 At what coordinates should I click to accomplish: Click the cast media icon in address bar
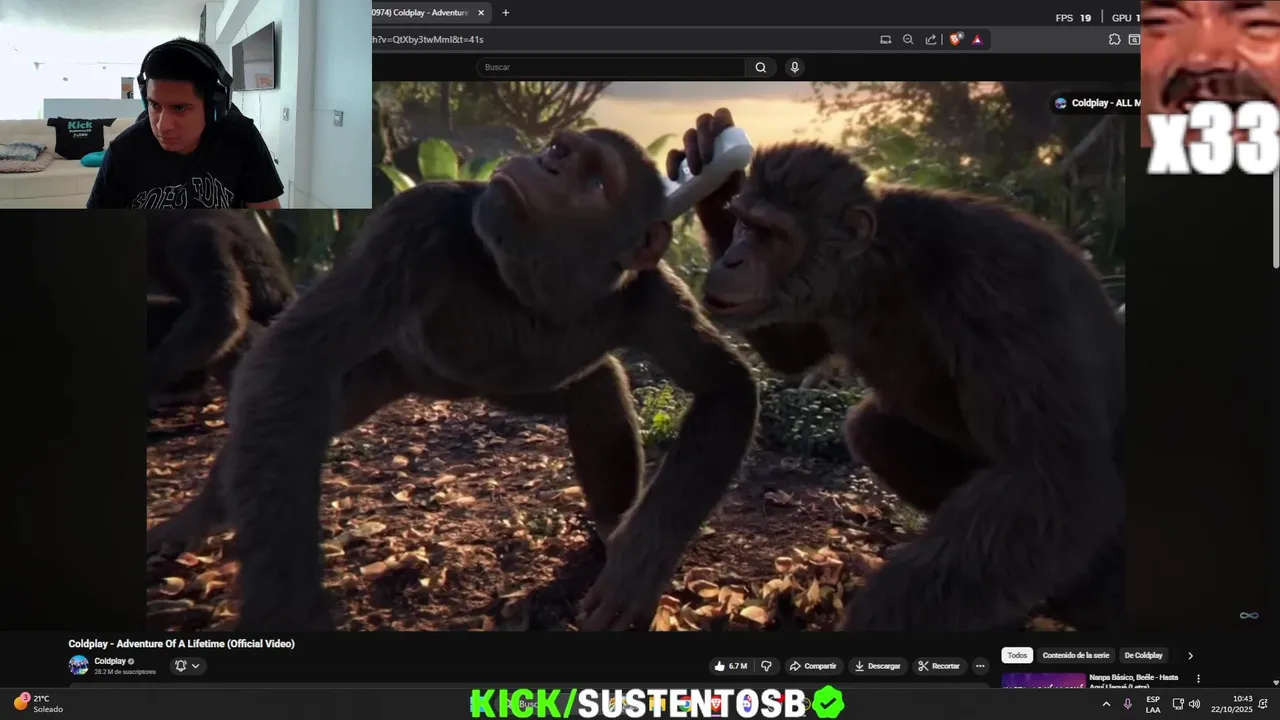(x=885, y=40)
